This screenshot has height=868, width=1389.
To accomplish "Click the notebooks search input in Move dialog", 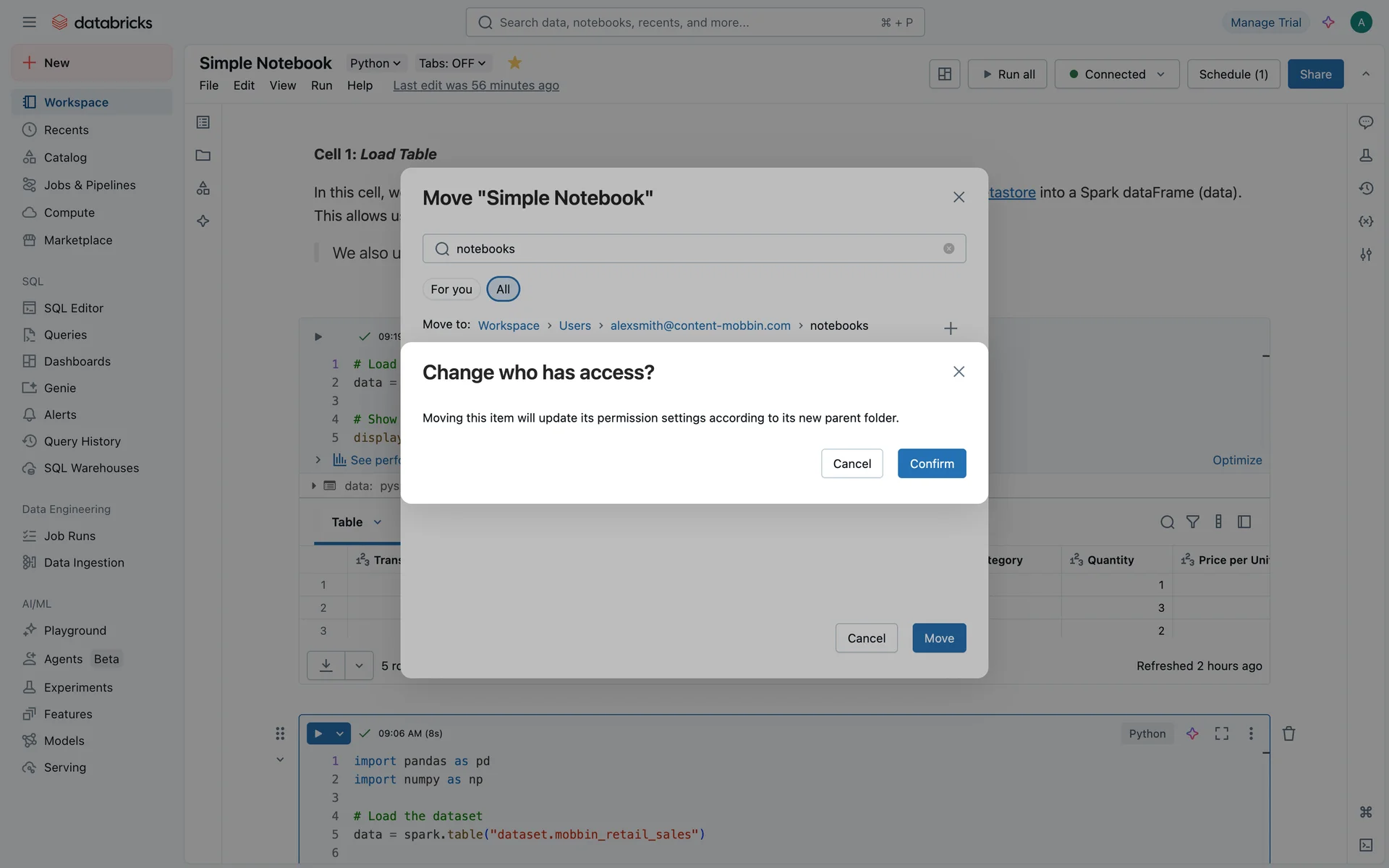I will (693, 249).
